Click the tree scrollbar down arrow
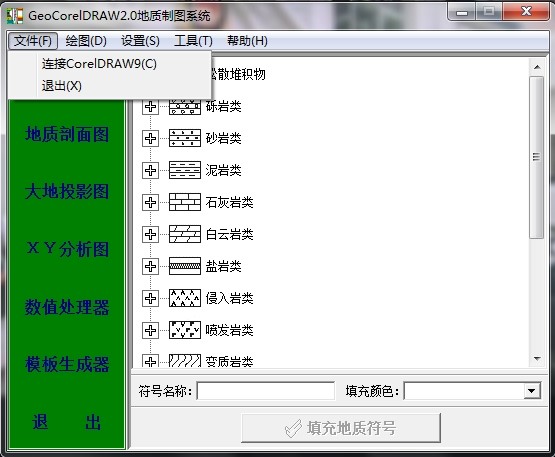Viewport: 555px width, 457px height. tap(537, 359)
